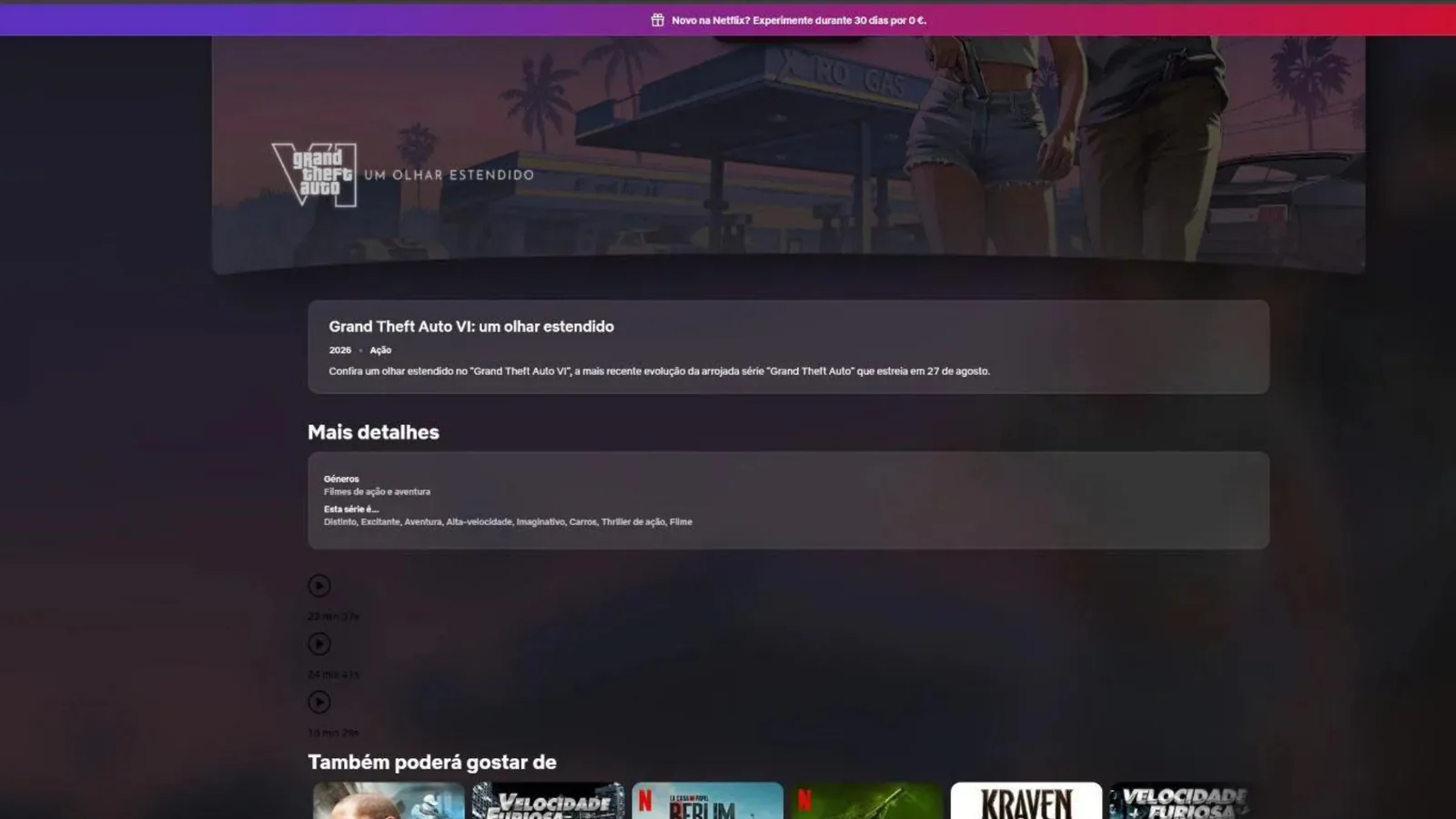Click the 'Também poderá gostar de' heading

(432, 763)
